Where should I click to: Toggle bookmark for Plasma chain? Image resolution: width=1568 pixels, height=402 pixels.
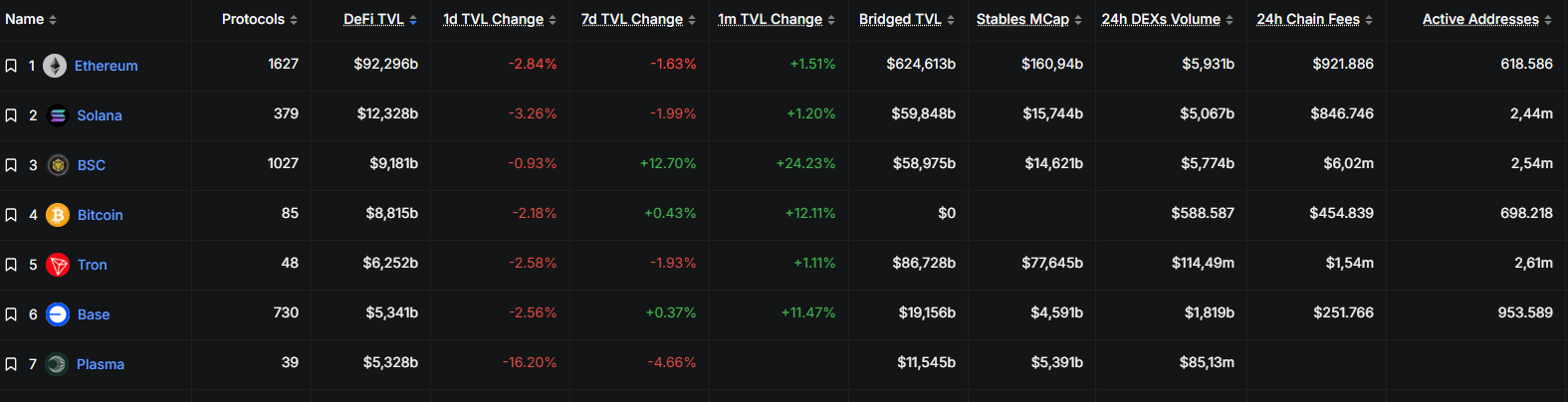(11, 364)
